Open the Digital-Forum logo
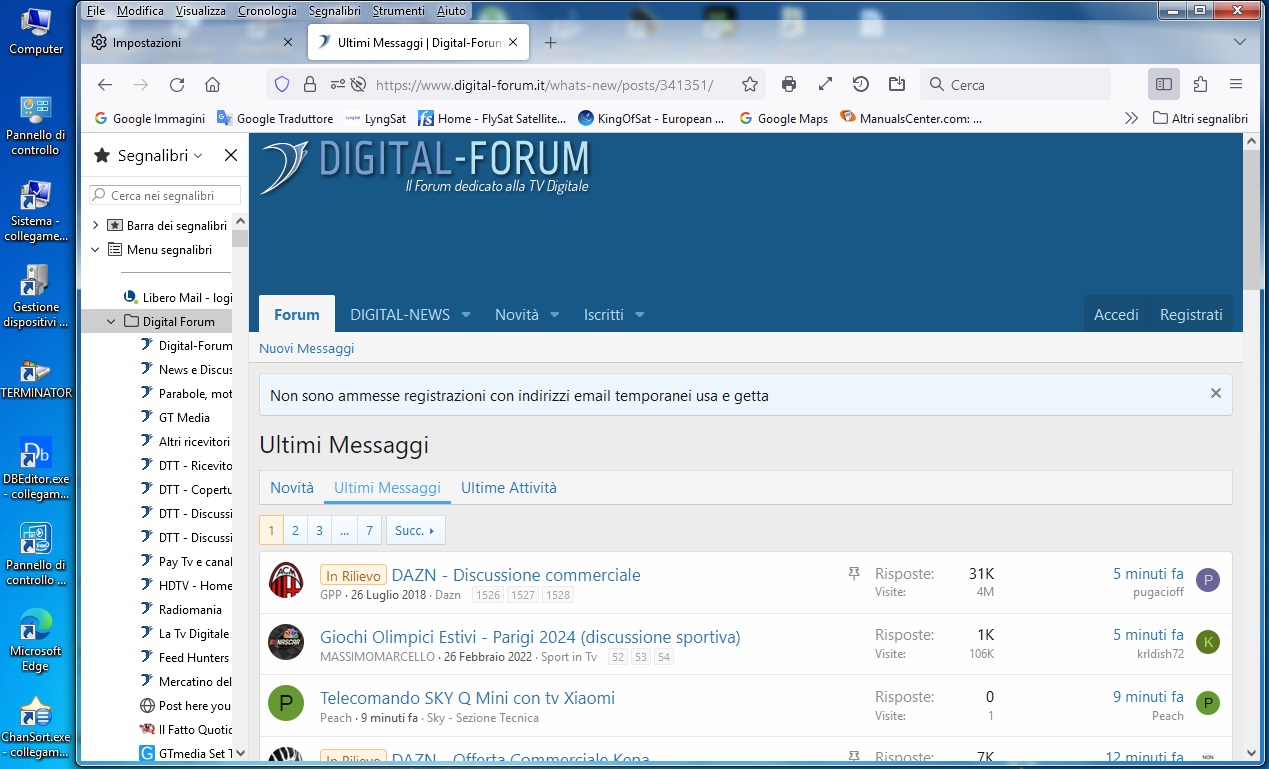 click(425, 167)
